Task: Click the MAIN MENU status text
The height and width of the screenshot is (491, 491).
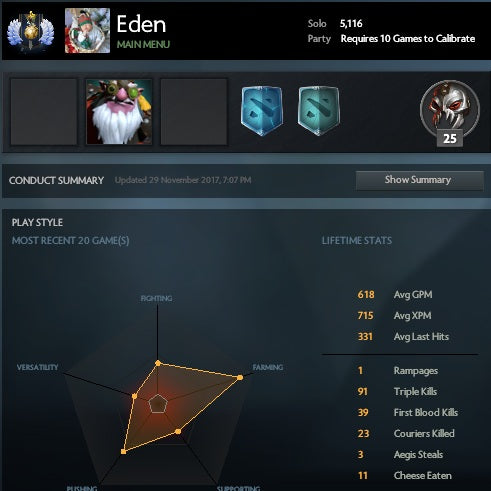Action: click(x=143, y=44)
